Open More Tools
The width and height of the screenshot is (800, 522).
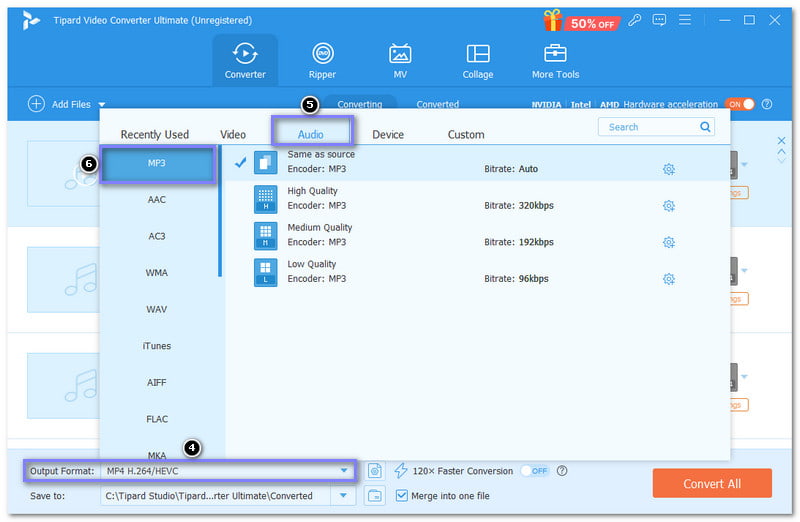(555, 60)
